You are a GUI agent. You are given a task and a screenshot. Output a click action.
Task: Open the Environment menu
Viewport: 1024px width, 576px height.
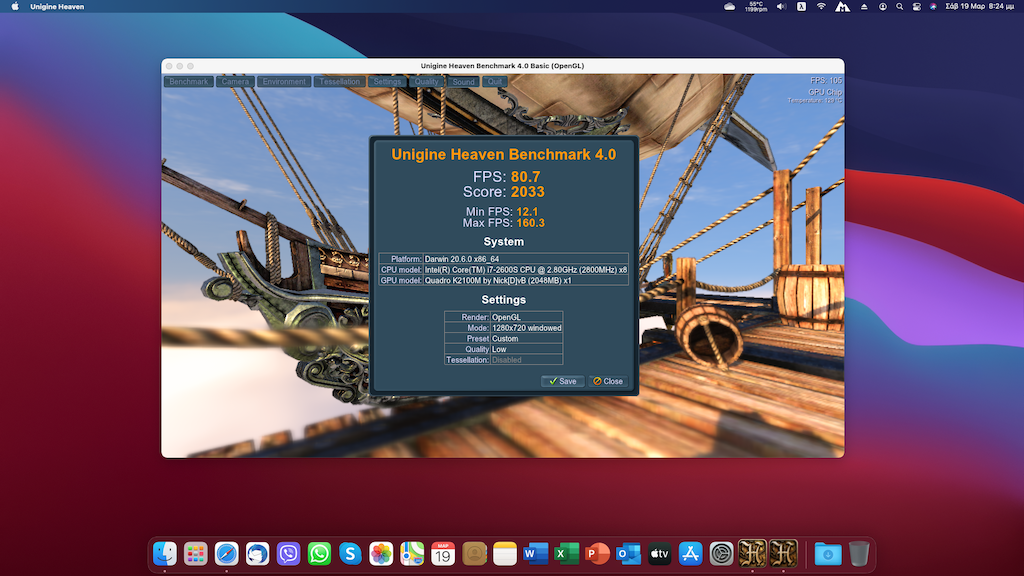point(284,82)
